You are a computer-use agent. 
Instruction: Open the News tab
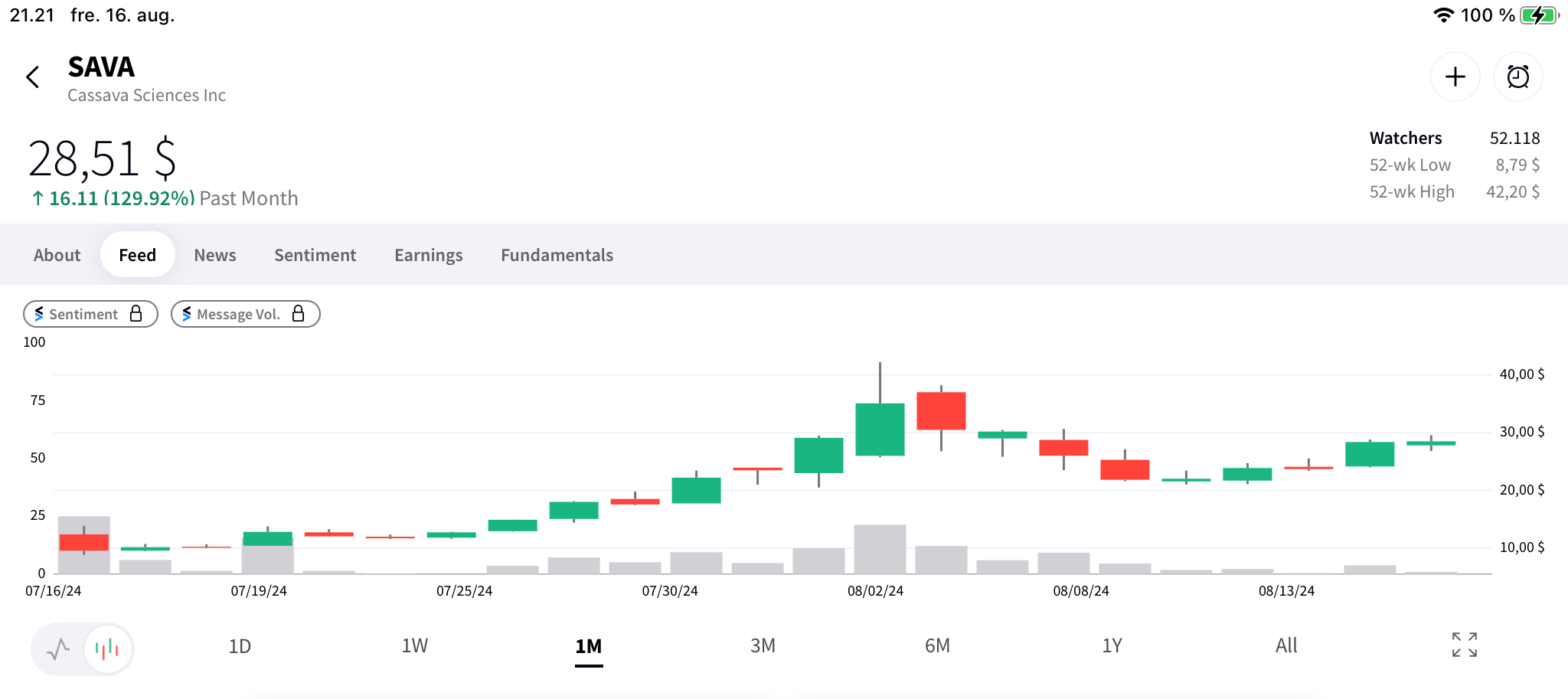coord(215,255)
